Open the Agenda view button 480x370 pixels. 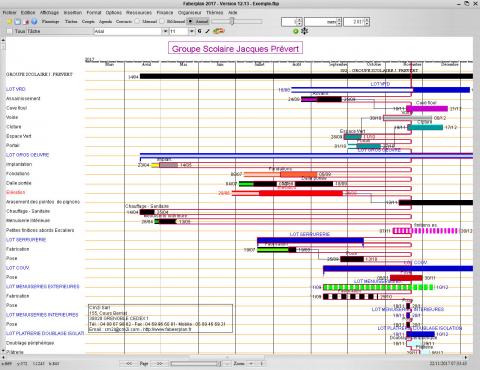[x=105, y=22]
